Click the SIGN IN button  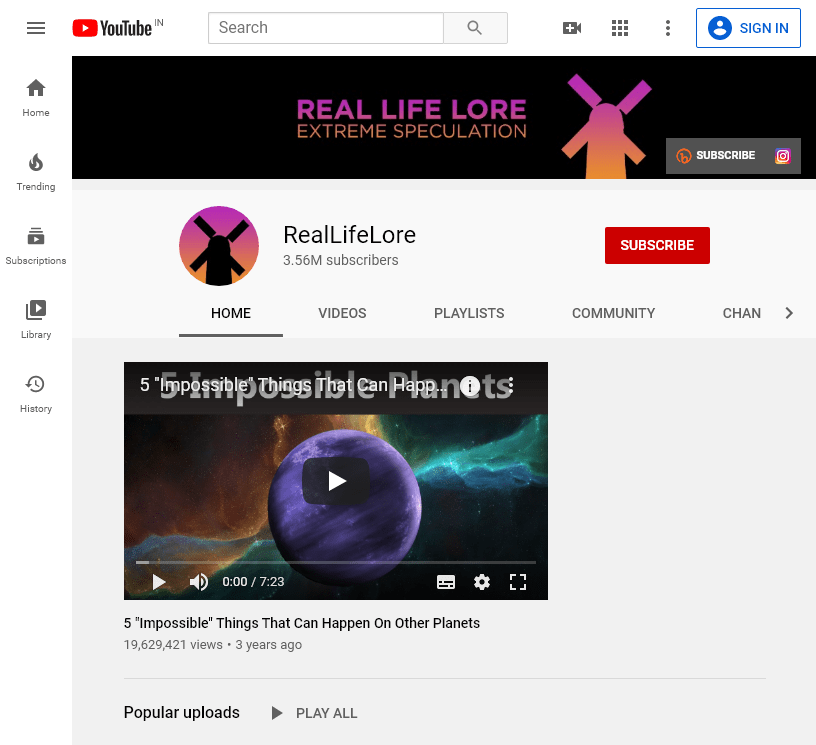pyautogui.click(x=748, y=28)
